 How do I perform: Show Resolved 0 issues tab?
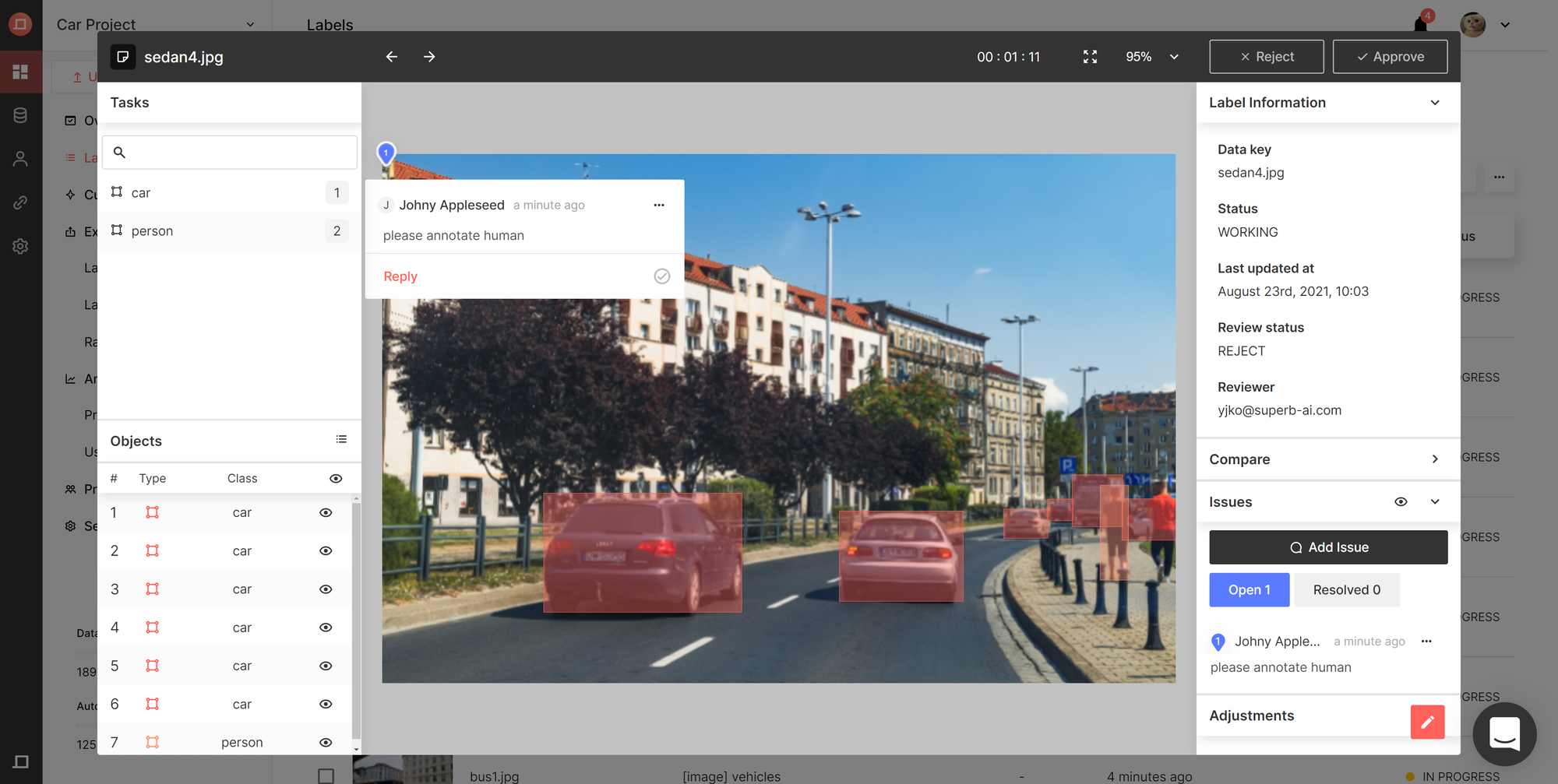pyautogui.click(x=1346, y=590)
